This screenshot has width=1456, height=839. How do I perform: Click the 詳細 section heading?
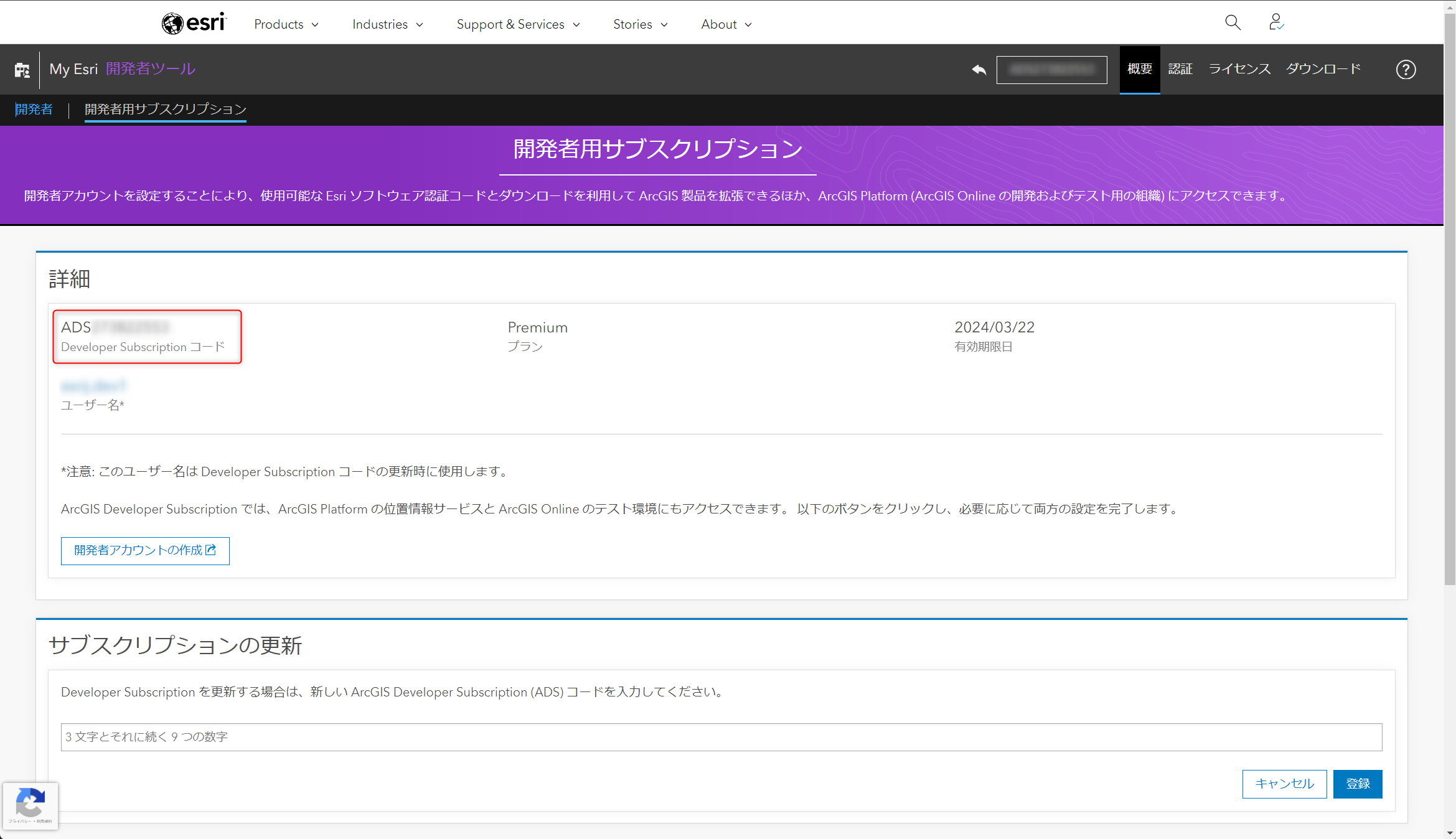coord(70,279)
